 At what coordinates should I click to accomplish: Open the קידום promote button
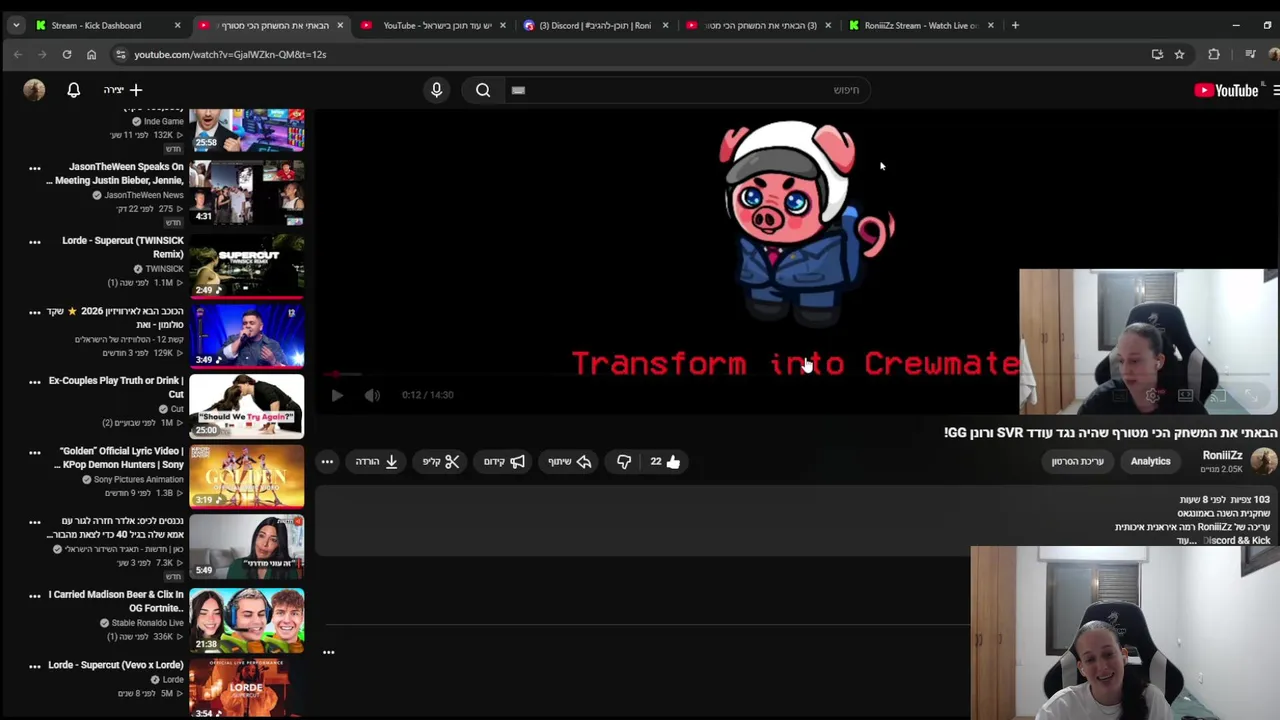click(505, 461)
